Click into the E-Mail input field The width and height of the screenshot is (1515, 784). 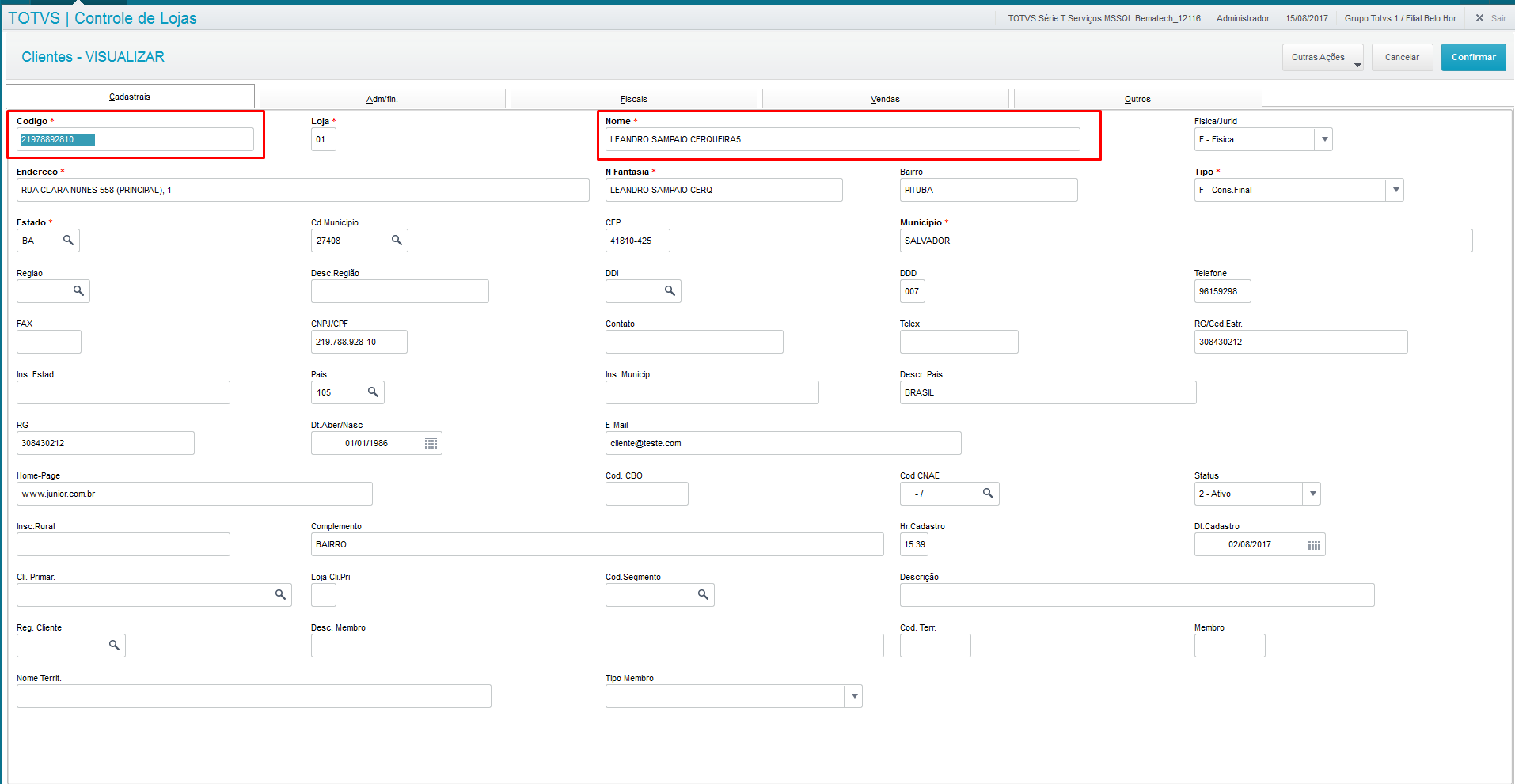[783, 443]
